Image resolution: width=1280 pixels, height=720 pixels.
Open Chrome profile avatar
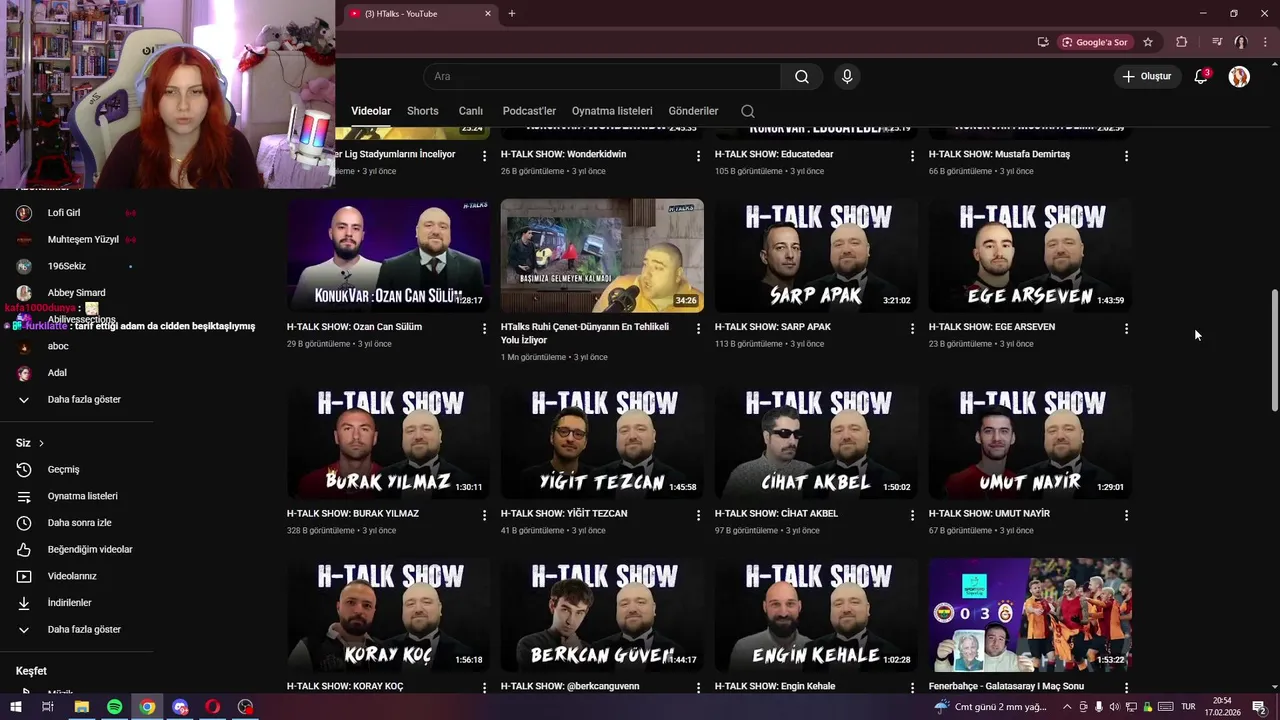point(1240,42)
